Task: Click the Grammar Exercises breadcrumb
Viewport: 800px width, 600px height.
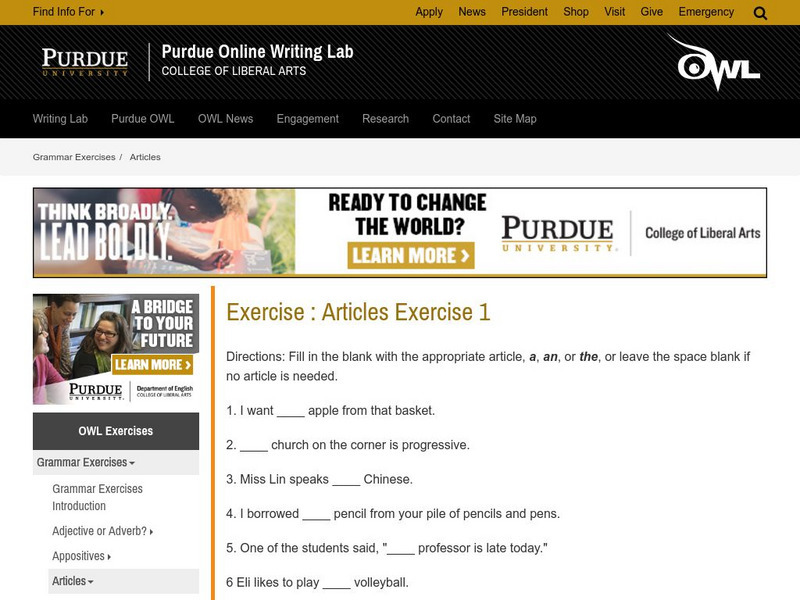Action: coord(74,157)
